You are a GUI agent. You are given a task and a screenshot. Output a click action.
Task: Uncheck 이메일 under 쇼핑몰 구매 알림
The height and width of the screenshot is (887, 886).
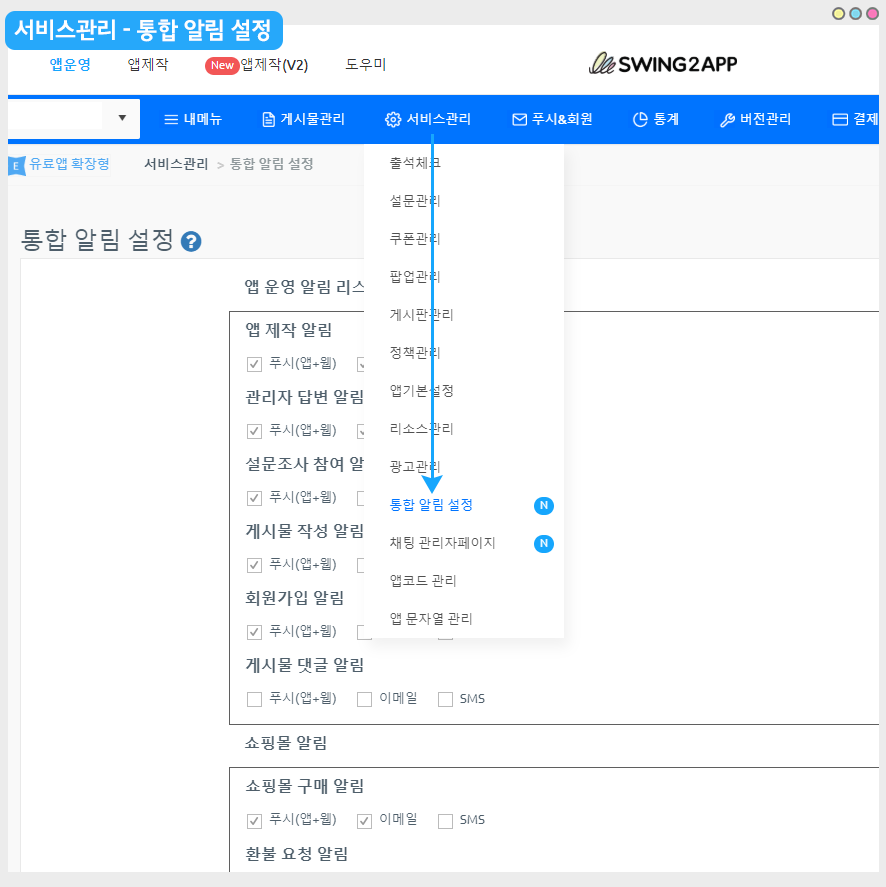click(364, 820)
